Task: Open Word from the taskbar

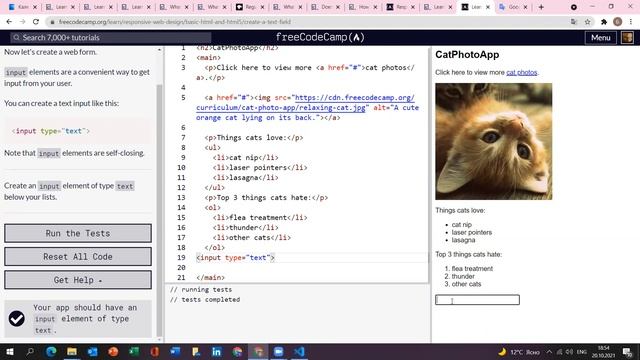Action: point(176,351)
